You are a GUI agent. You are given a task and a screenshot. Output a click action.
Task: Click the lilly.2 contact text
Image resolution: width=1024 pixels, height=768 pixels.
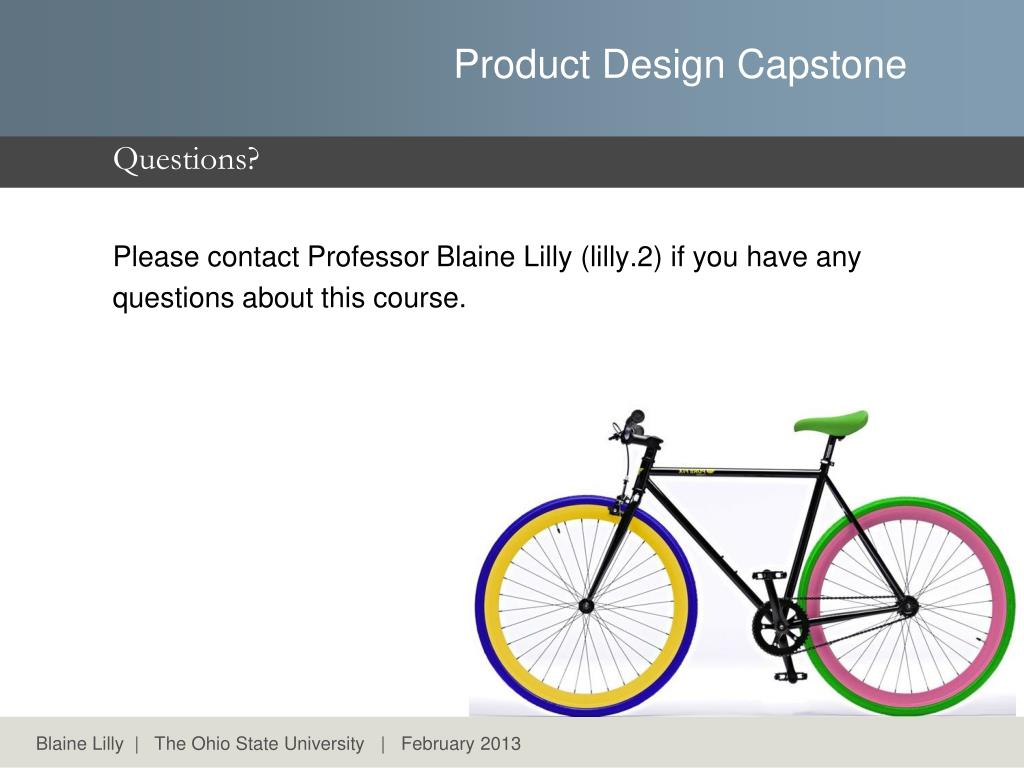[x=620, y=257]
